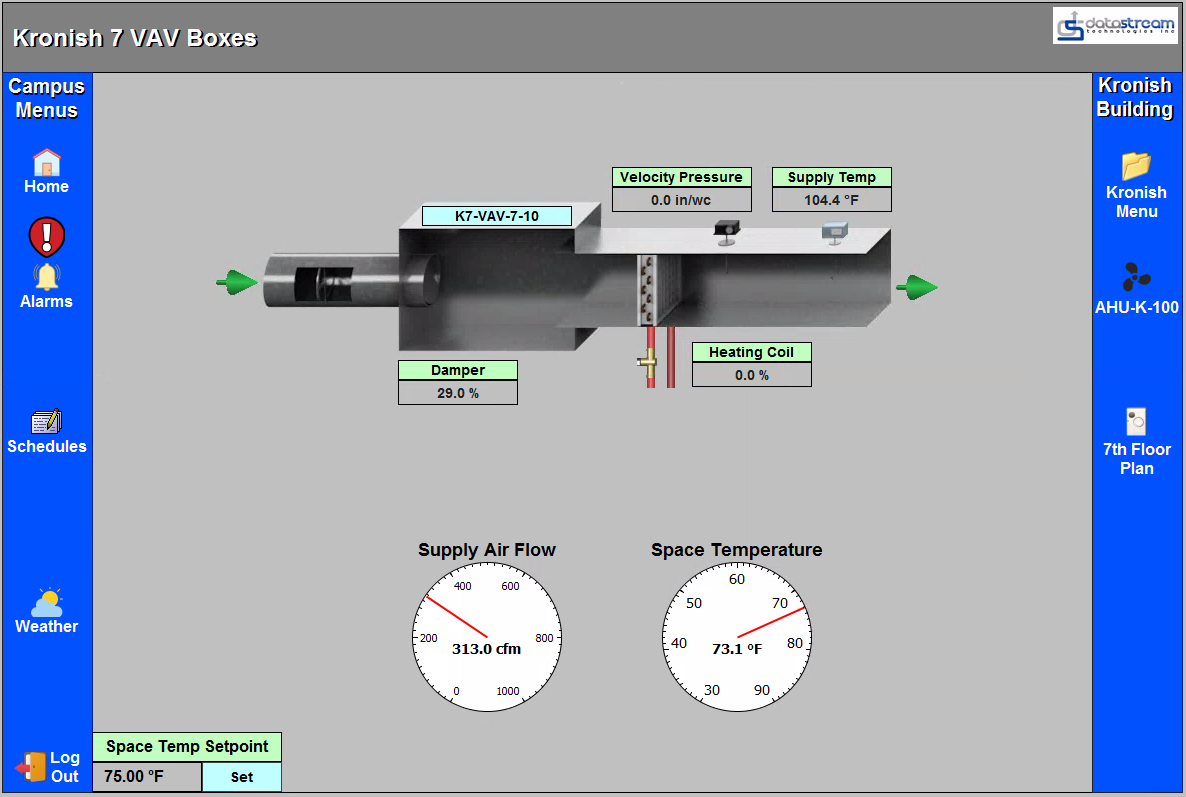Open the Kronish Menu folder icon
This screenshot has width=1186, height=797.
tap(1136, 165)
